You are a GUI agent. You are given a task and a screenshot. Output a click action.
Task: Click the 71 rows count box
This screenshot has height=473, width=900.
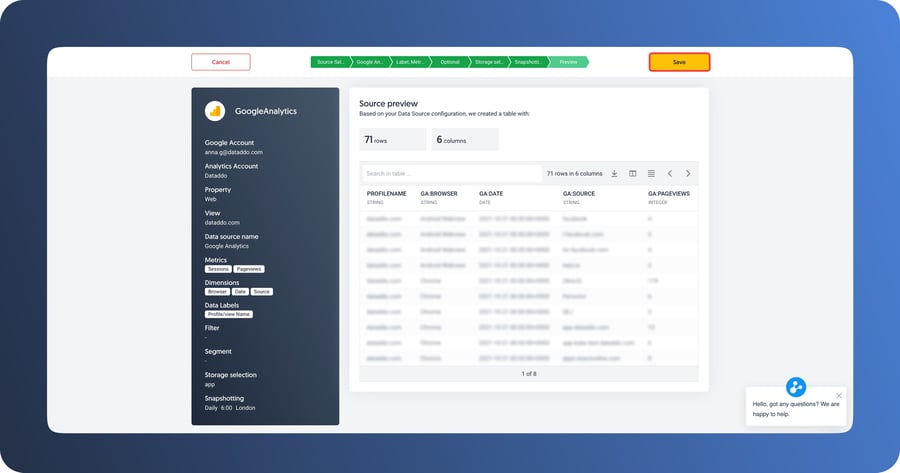pyautogui.click(x=393, y=139)
